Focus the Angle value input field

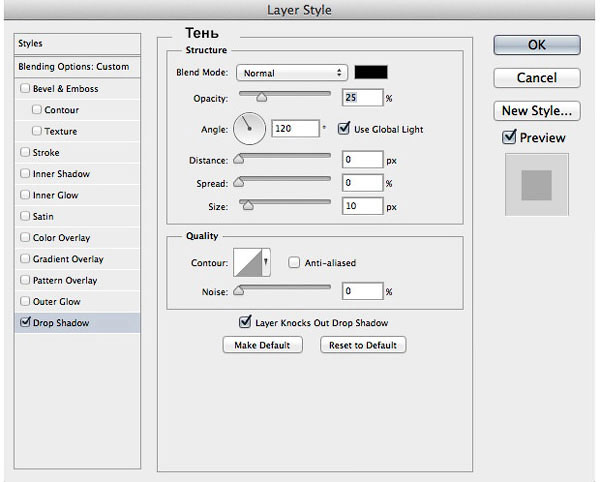pyautogui.click(x=295, y=129)
